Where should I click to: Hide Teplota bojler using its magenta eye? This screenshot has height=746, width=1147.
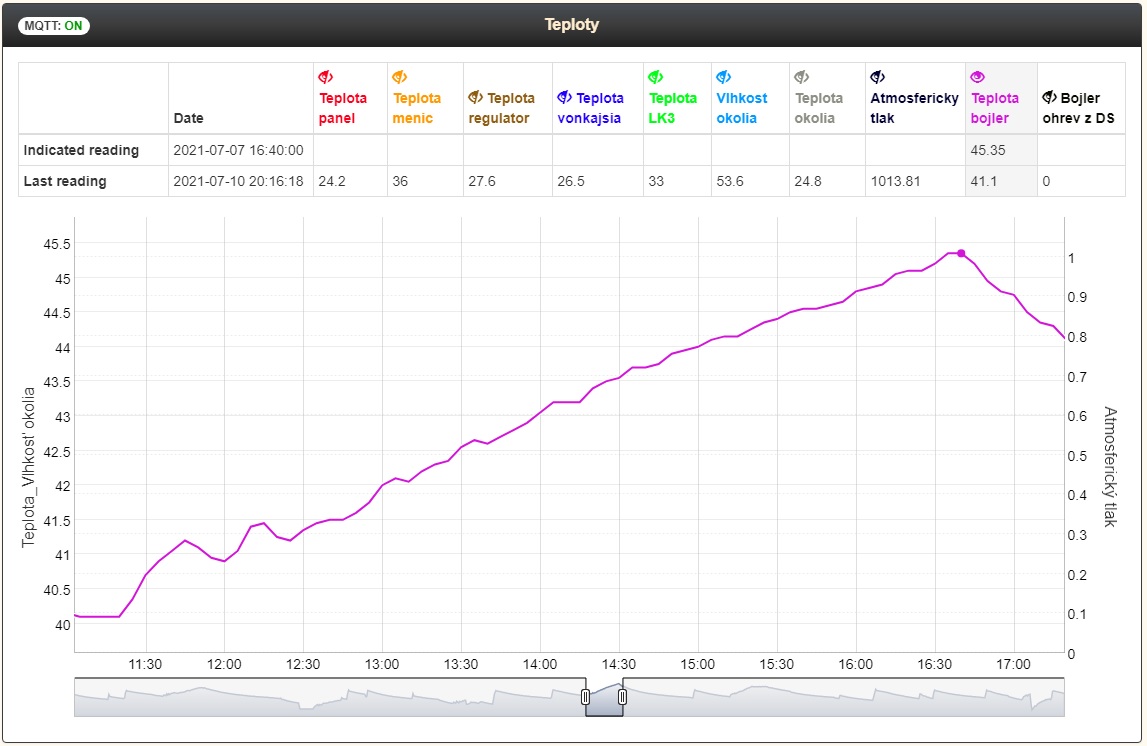coord(978,77)
